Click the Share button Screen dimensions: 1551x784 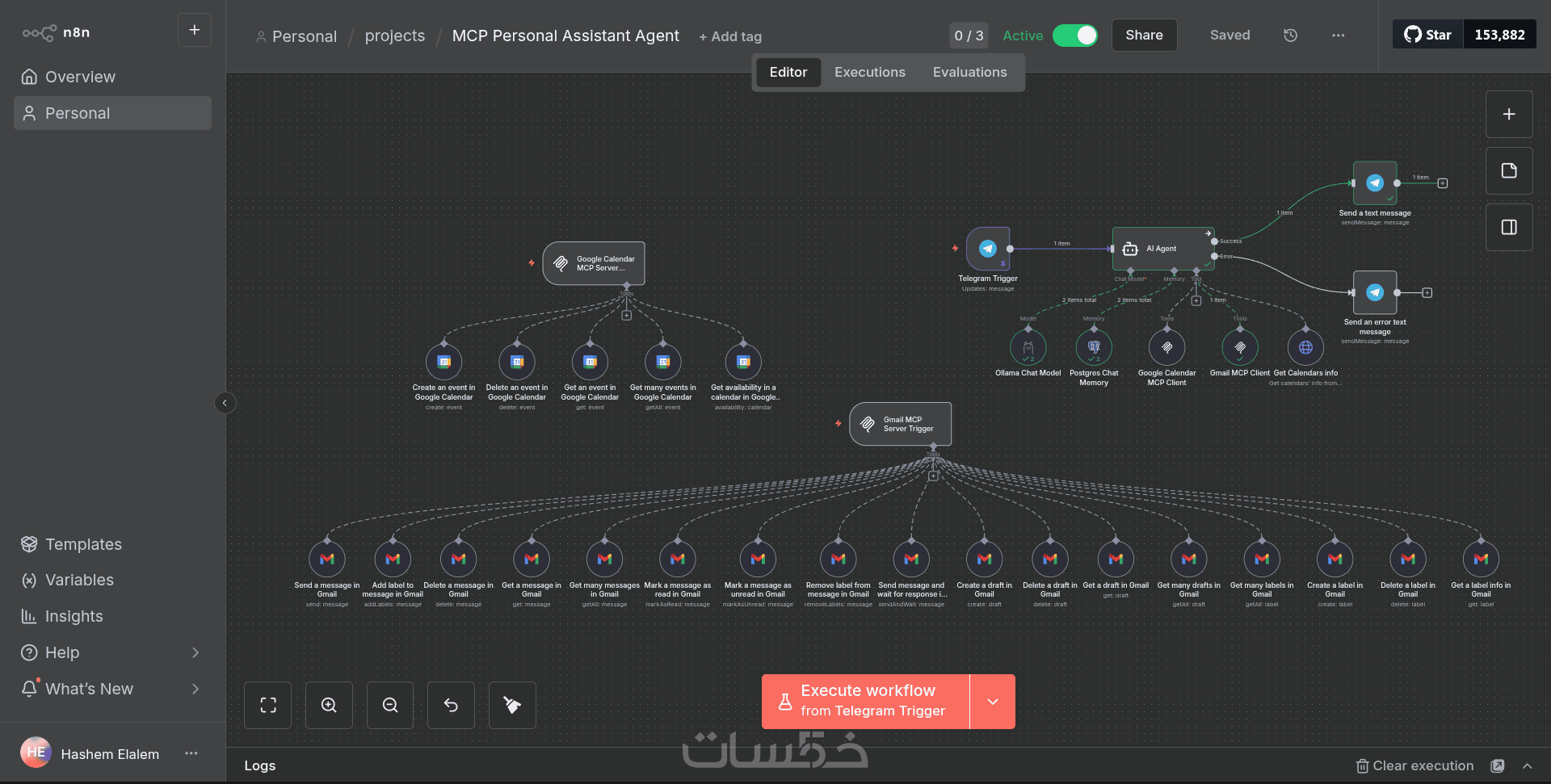coord(1144,35)
